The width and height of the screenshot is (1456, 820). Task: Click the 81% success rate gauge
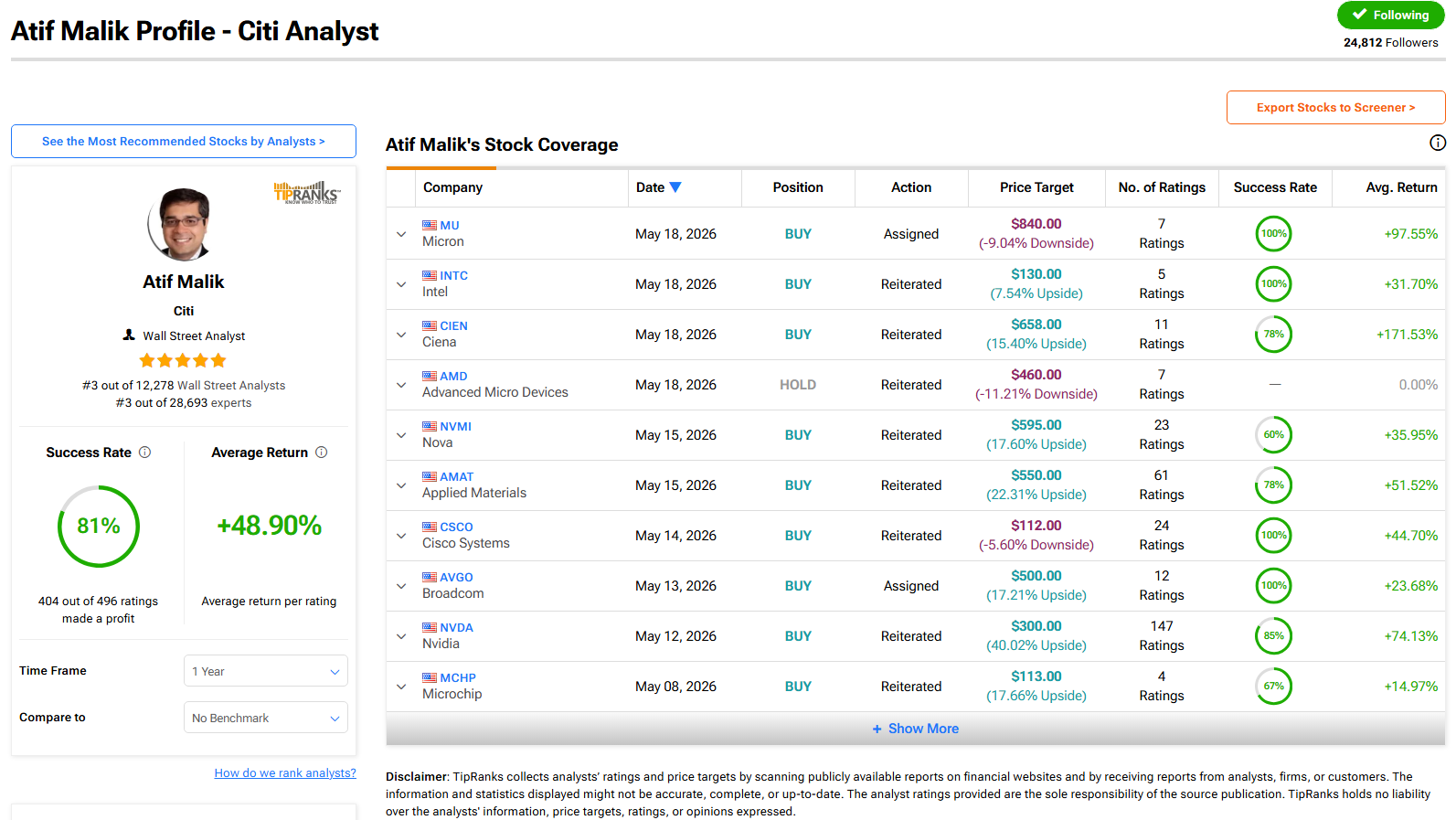click(x=99, y=526)
